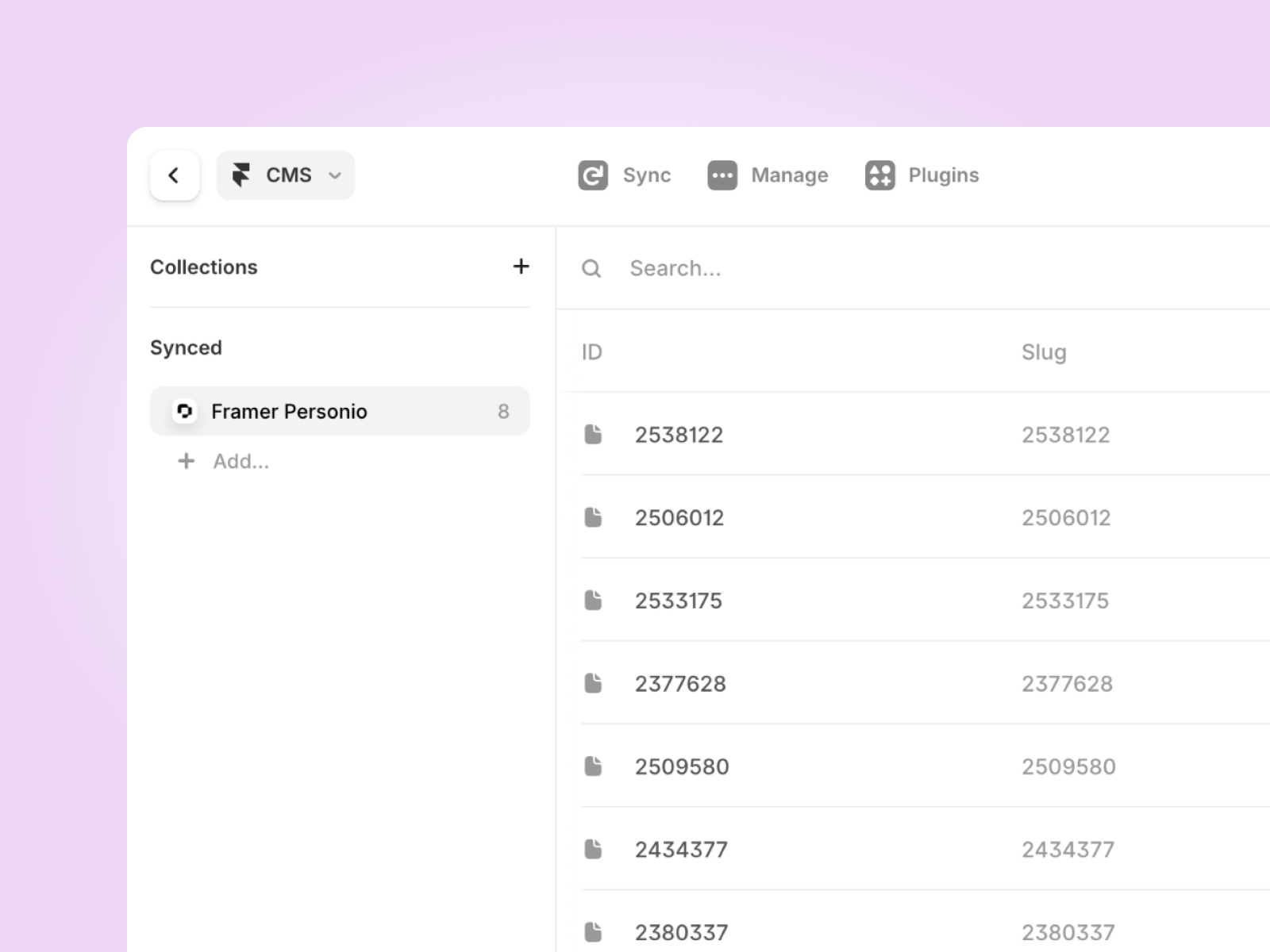The width and height of the screenshot is (1270, 952).
Task: Switch to the Plugins view
Action: 943,175
